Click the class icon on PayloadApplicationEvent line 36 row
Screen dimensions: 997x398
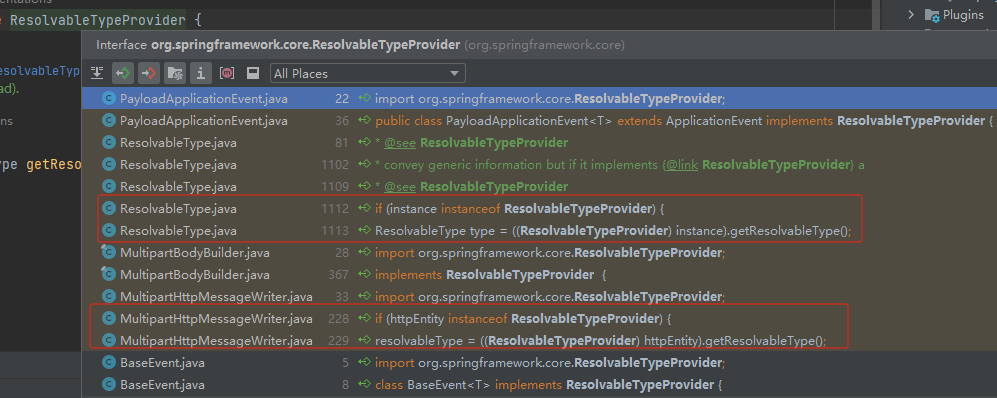click(x=109, y=121)
